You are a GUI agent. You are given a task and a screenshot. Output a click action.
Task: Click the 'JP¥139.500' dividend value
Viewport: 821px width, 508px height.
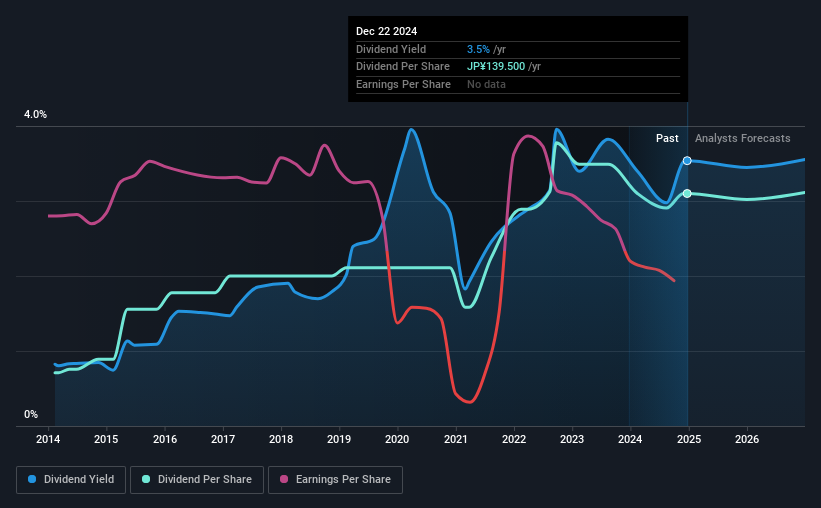coord(496,67)
